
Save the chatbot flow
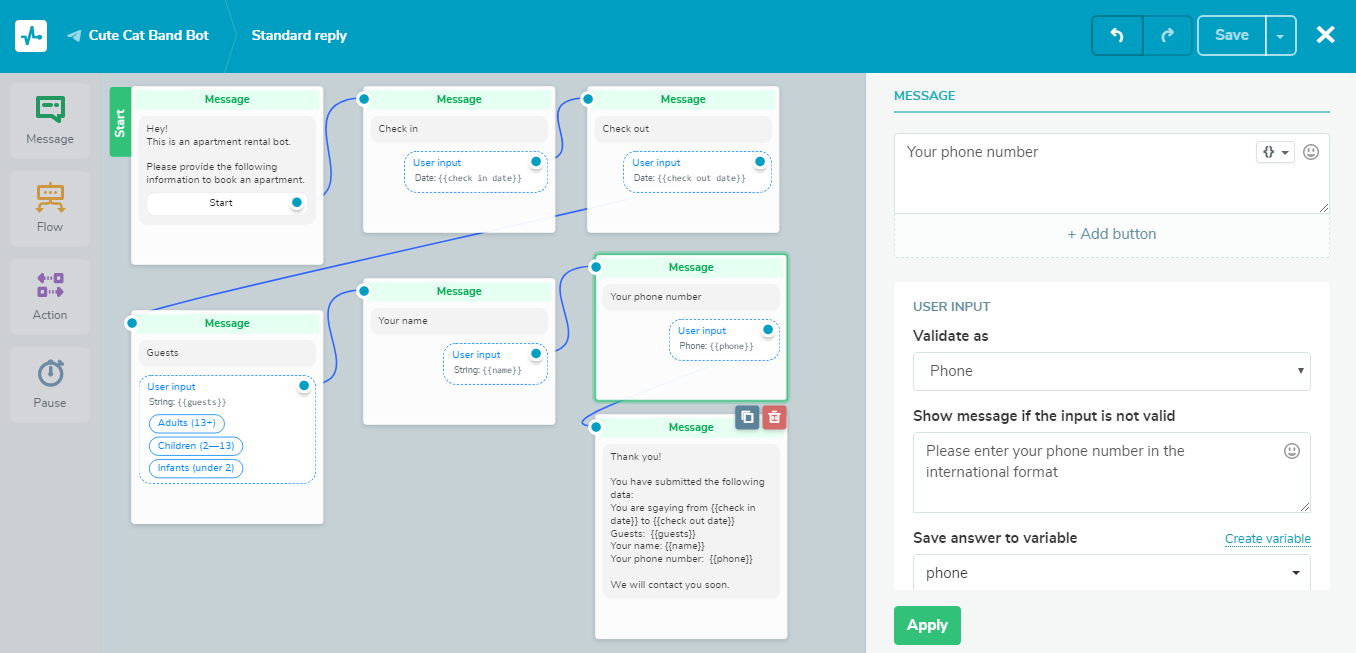coord(1231,35)
